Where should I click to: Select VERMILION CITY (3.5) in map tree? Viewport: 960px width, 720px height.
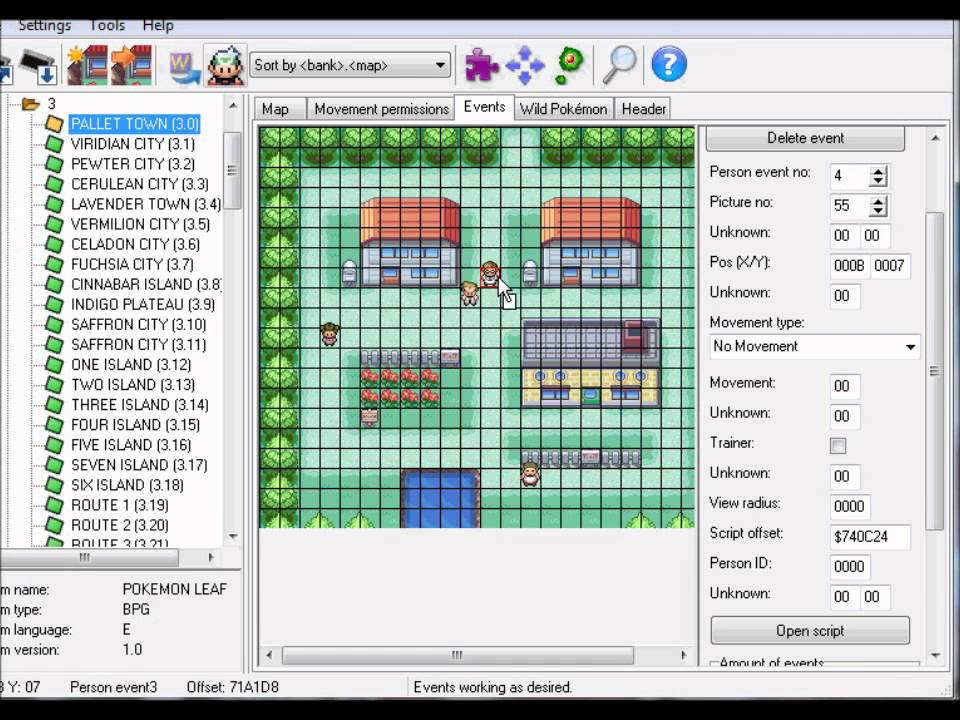click(x=140, y=224)
